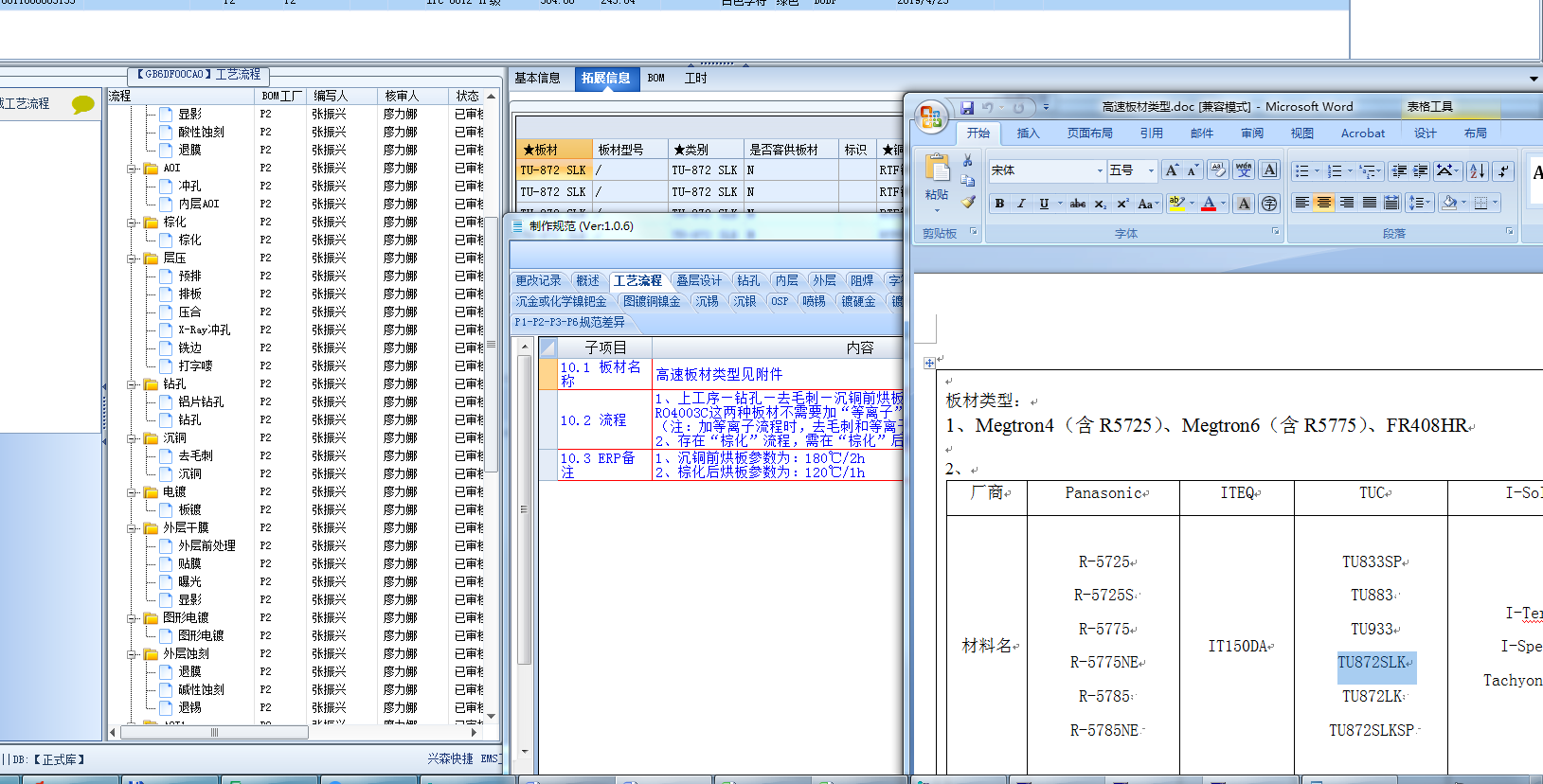This screenshot has width=1543, height=784.
Task: Cut selection with the scissors icon
Action: (x=968, y=161)
